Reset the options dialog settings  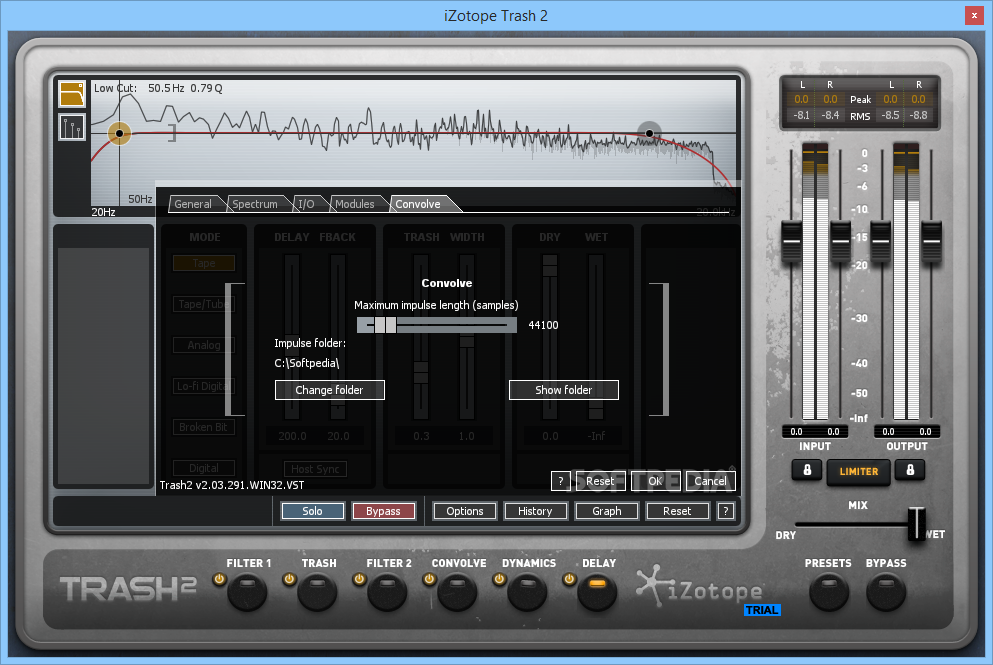[x=600, y=481]
